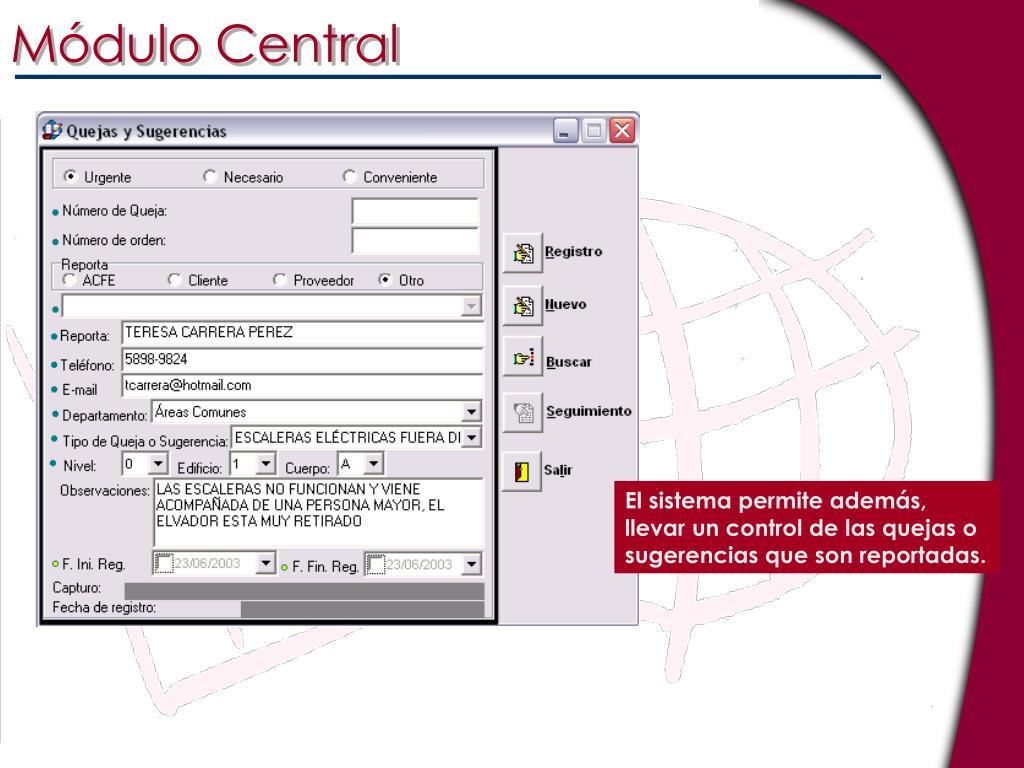Select the Conveniente priority option
This screenshot has width=1024, height=768.
(x=349, y=176)
